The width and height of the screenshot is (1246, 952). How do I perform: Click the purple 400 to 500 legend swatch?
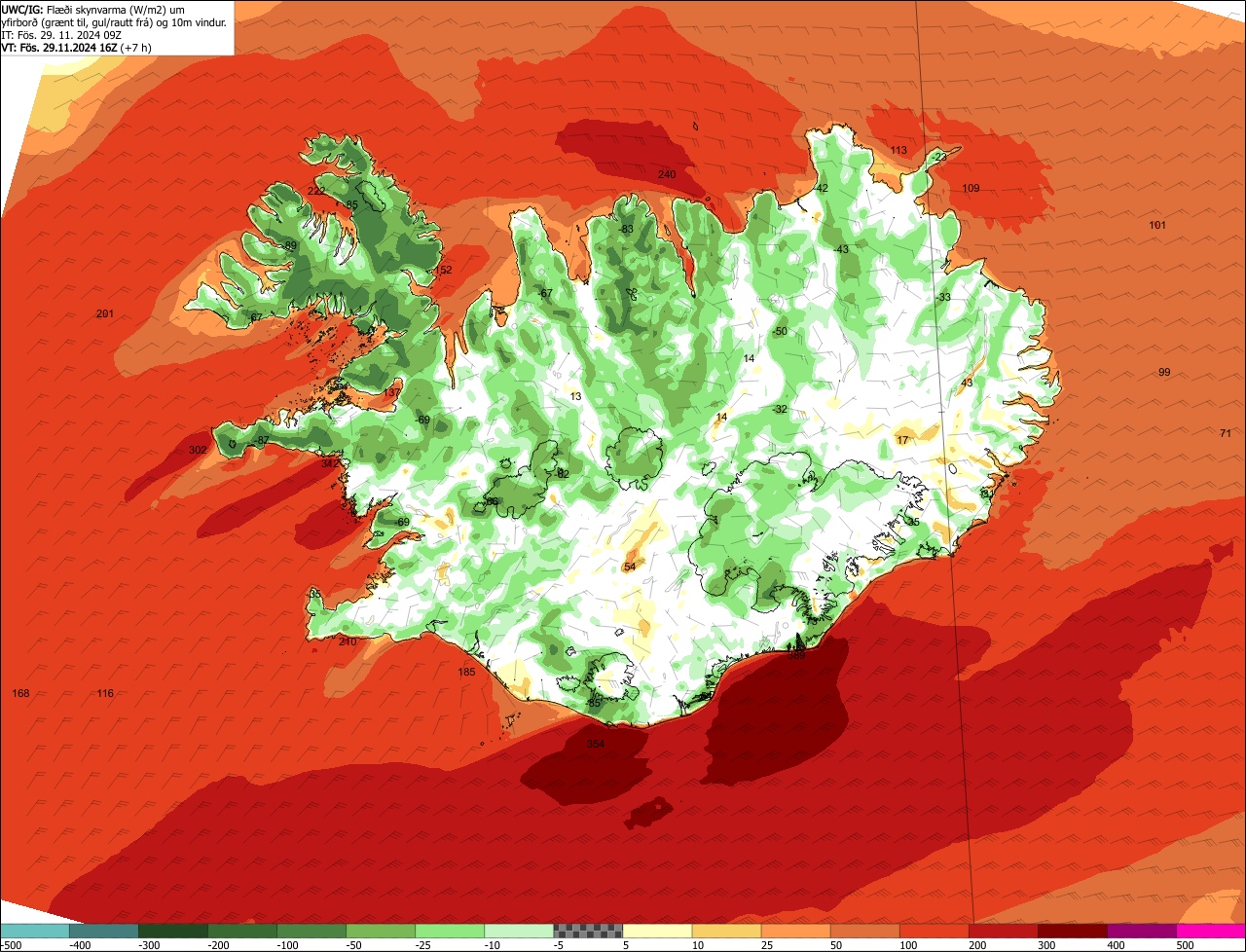pyautogui.click(x=1141, y=931)
